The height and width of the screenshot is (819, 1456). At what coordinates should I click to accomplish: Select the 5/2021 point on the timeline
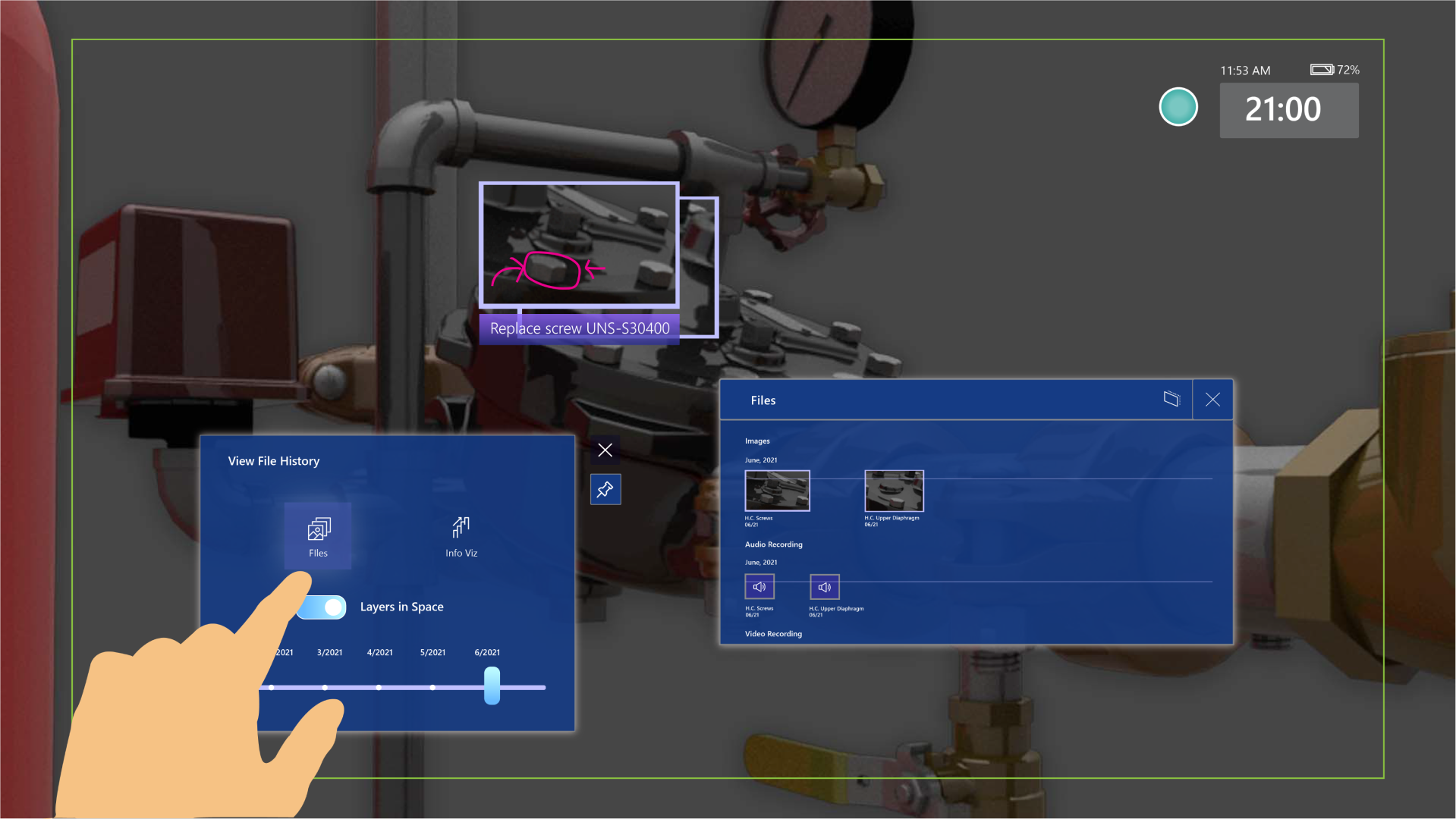432,688
